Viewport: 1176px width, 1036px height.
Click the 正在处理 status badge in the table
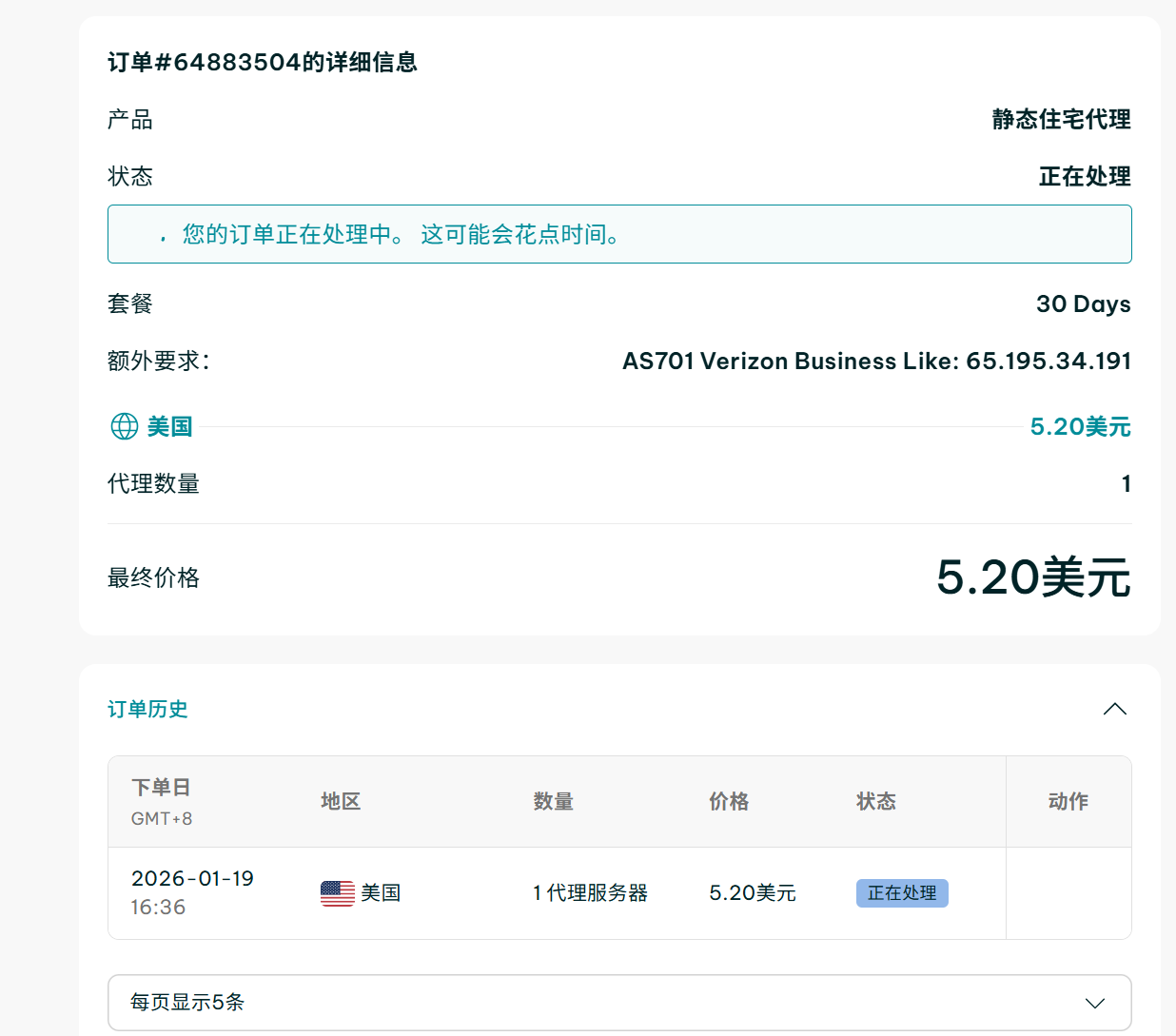pyautogui.click(x=902, y=892)
